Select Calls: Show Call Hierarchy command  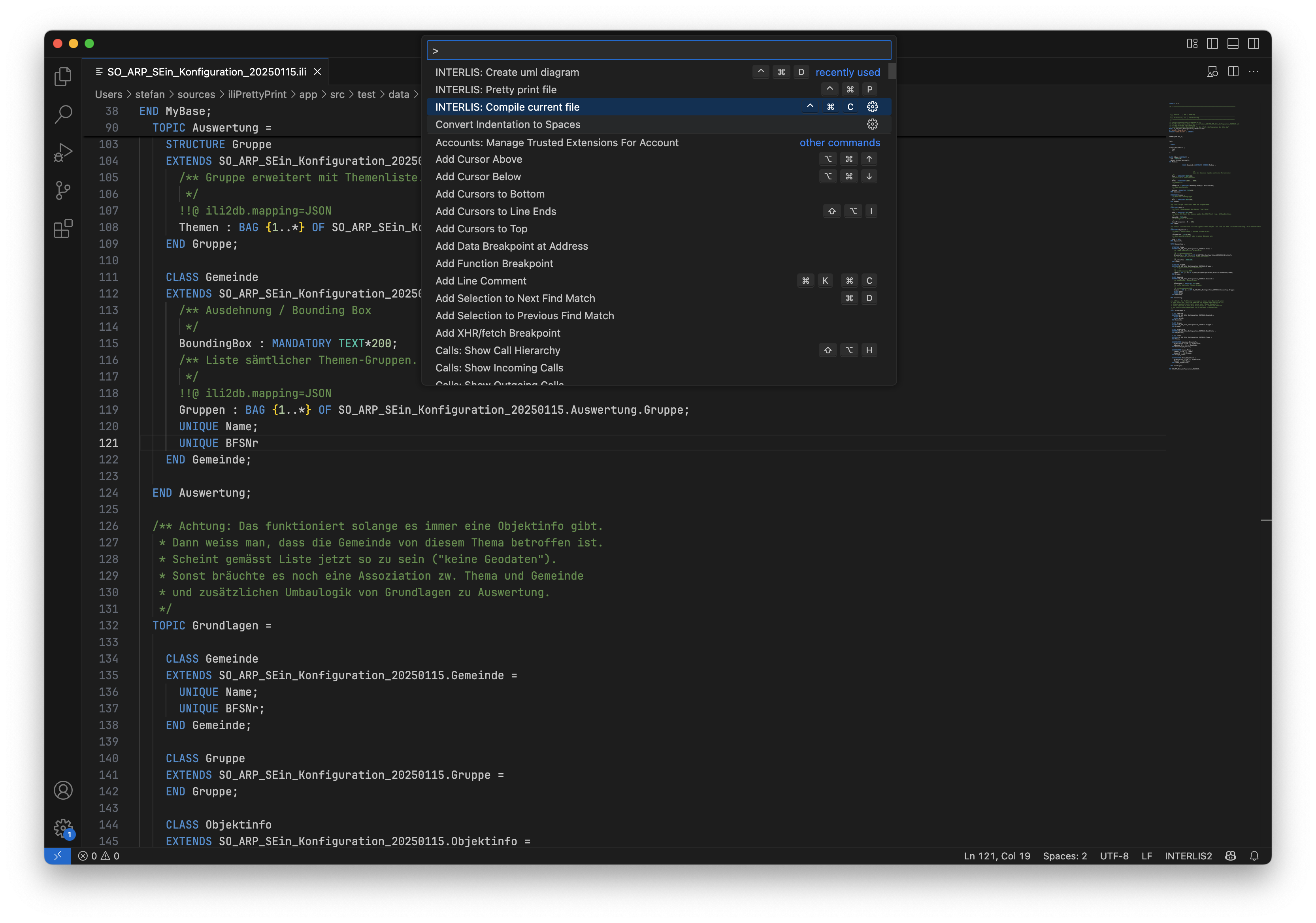[659, 350]
